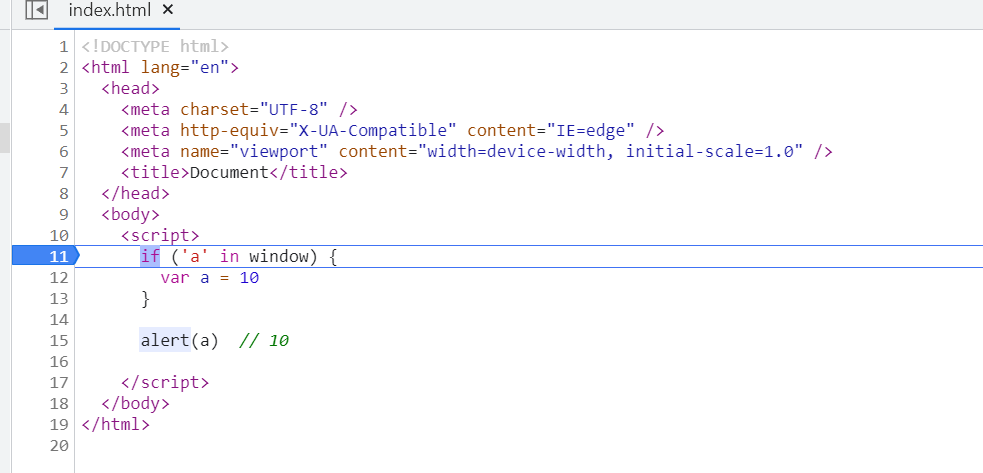Click the '// 10' comment
The width and height of the screenshot is (983, 473).
click(x=263, y=341)
